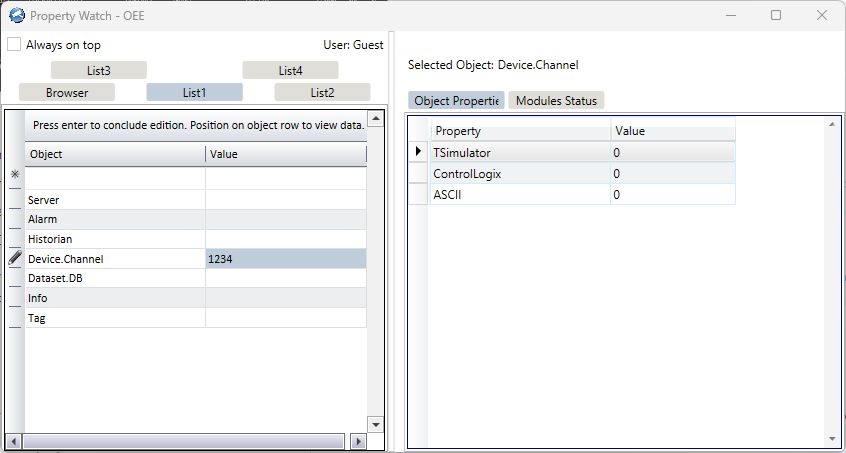Show the Modules Status tab
This screenshot has height=453, width=846.
point(556,101)
